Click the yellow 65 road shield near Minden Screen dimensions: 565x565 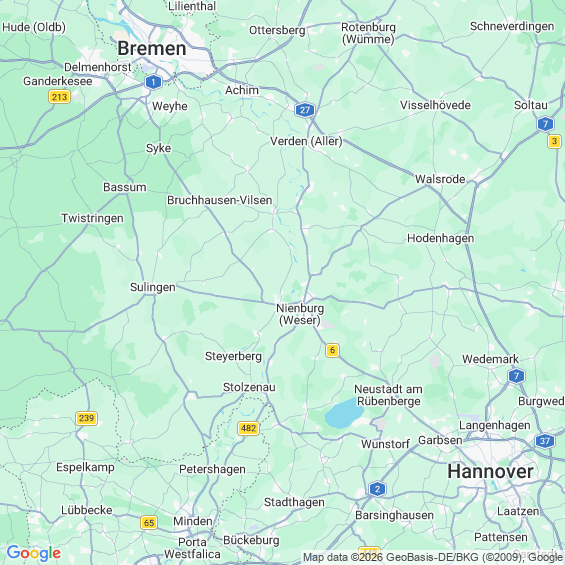[149, 522]
